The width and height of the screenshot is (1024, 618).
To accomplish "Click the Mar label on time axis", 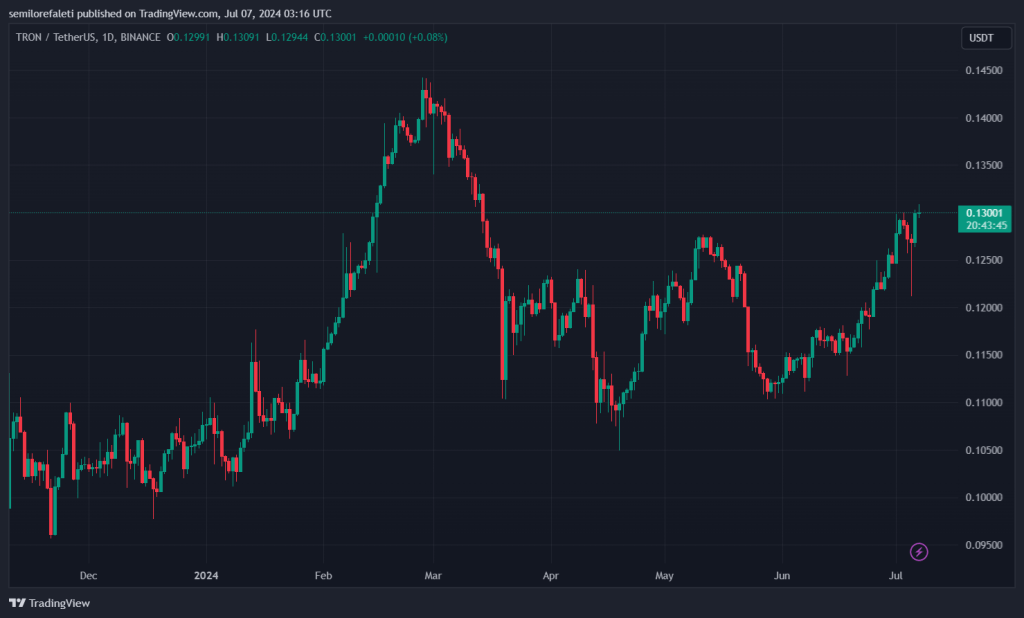I will (x=433, y=576).
